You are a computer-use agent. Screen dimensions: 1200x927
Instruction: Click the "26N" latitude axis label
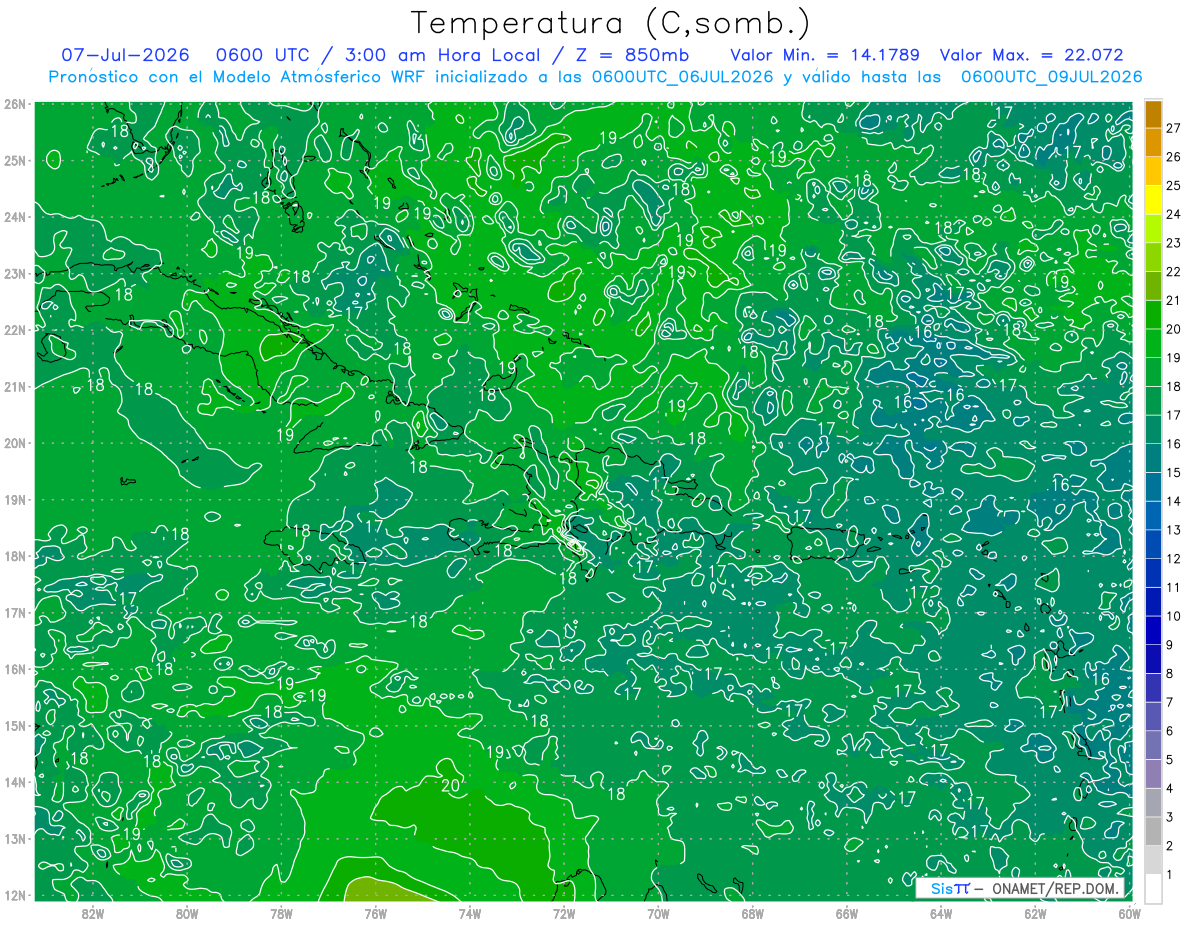(x=14, y=104)
